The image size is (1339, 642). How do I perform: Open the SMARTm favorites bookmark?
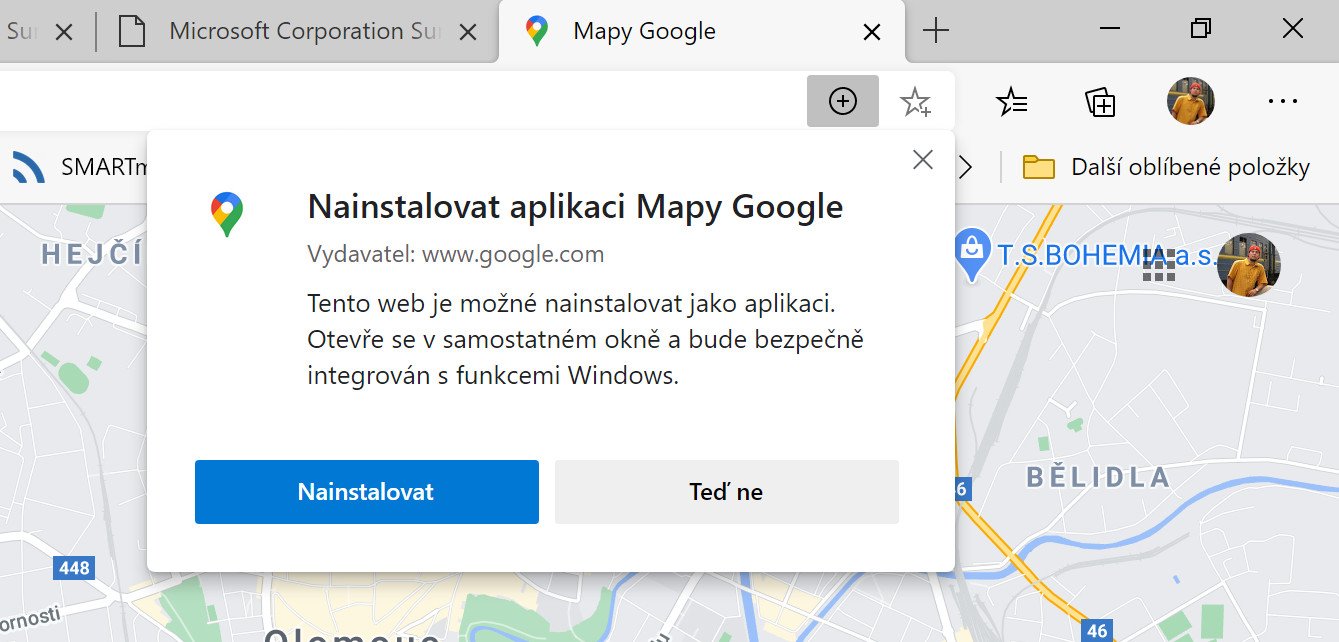pyautogui.click(x=81, y=167)
